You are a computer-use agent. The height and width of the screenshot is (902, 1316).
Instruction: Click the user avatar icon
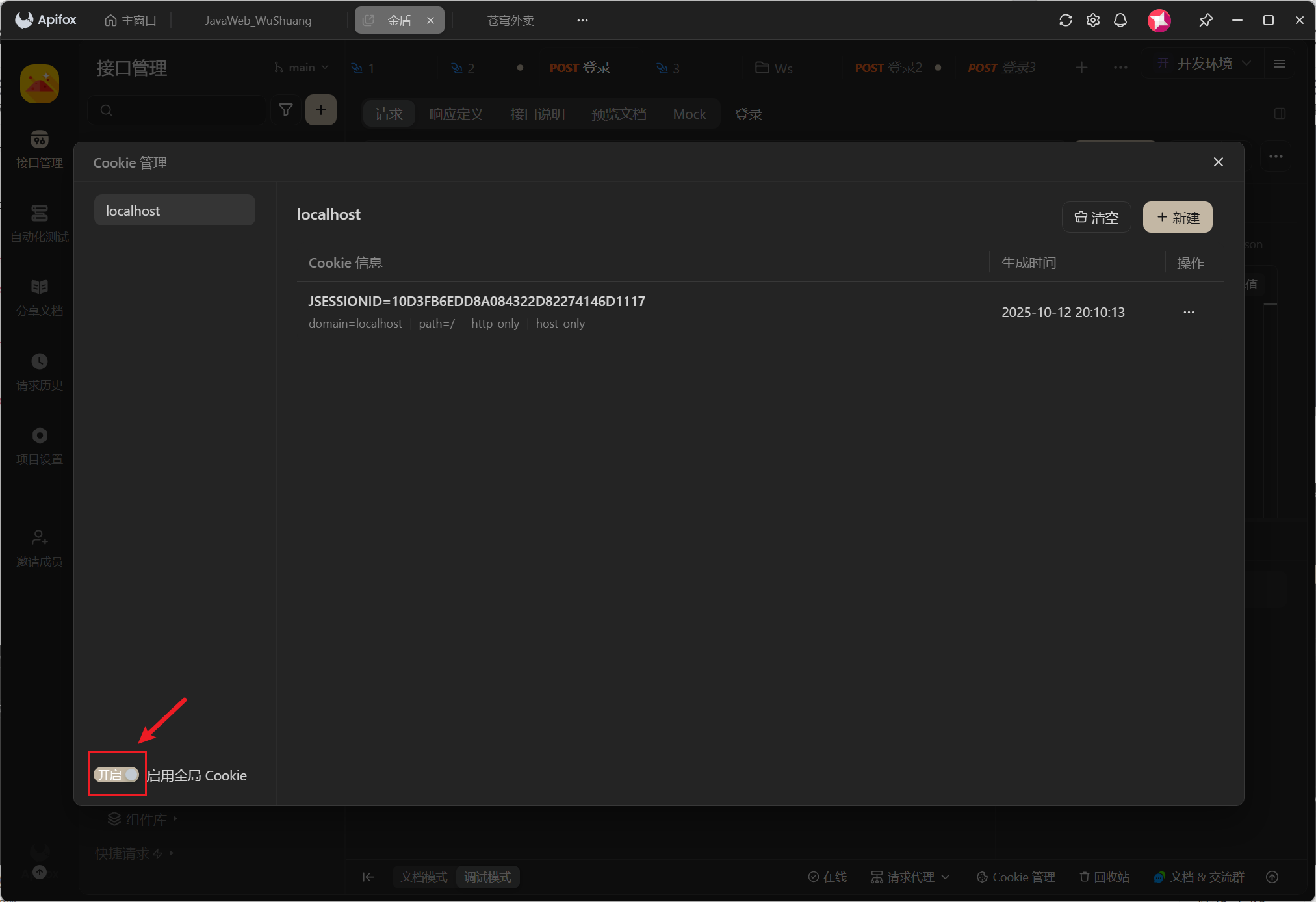point(1159,20)
